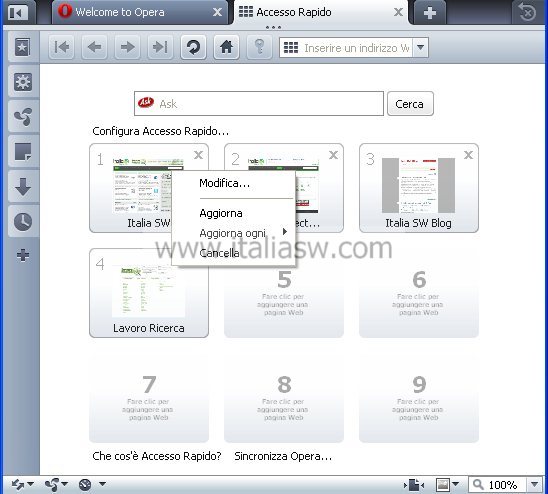Image resolution: width=548 pixels, height=494 pixels.
Task: Expand the Aggiorna ogni submenu
Action: (233, 233)
